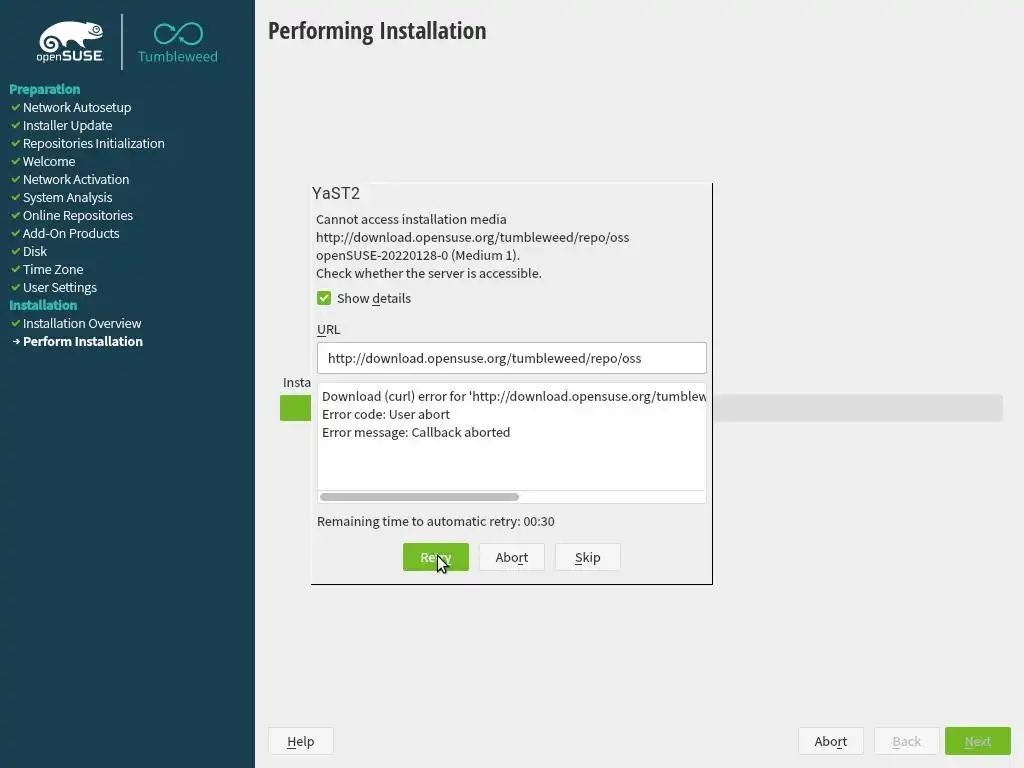Click 'Remaining time to automatic retry' text

click(x=436, y=521)
